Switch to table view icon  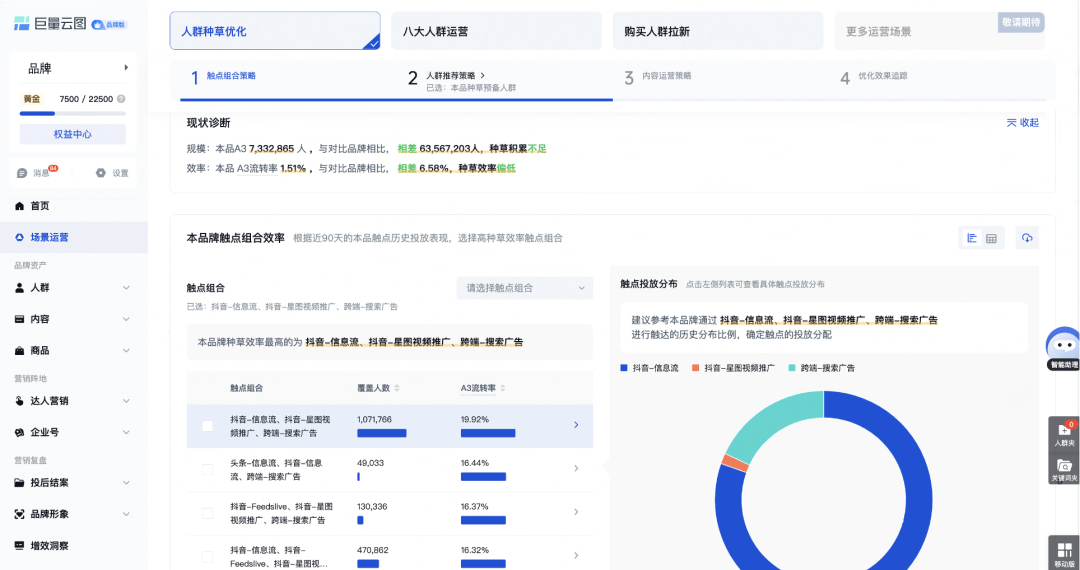point(992,238)
